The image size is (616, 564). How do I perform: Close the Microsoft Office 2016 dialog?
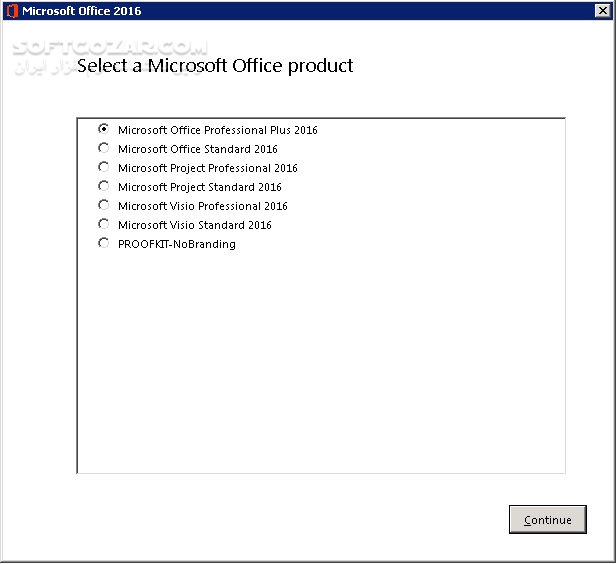pos(603,11)
